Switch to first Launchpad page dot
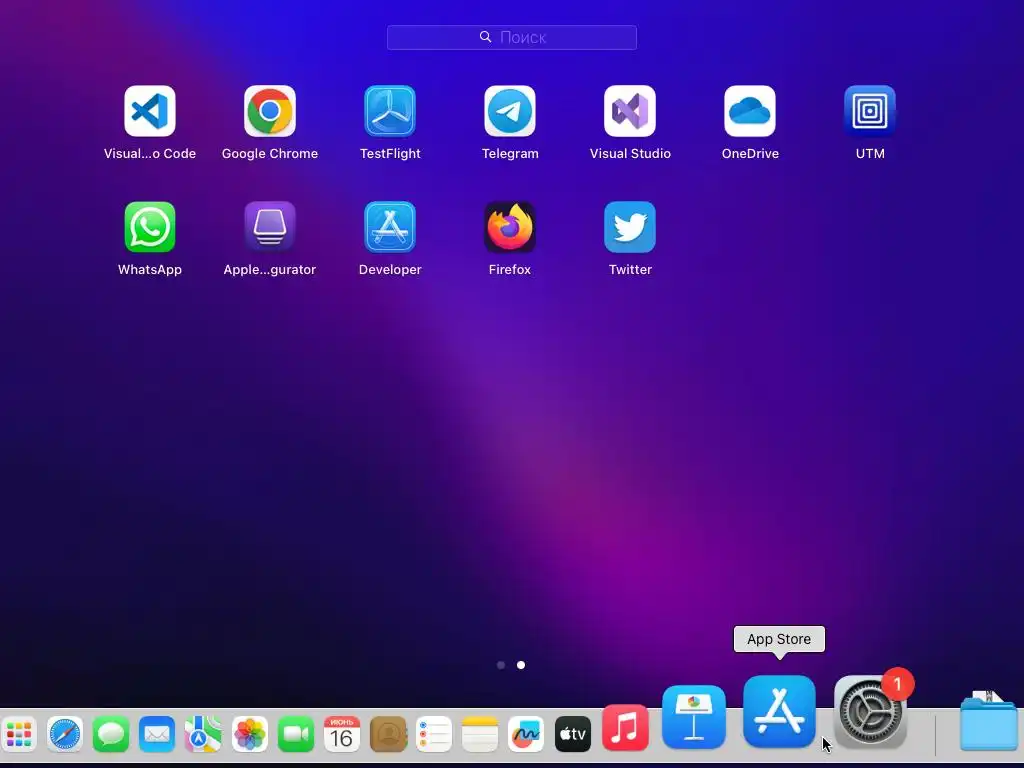Screen dimensions: 1024x768 tap(501, 665)
